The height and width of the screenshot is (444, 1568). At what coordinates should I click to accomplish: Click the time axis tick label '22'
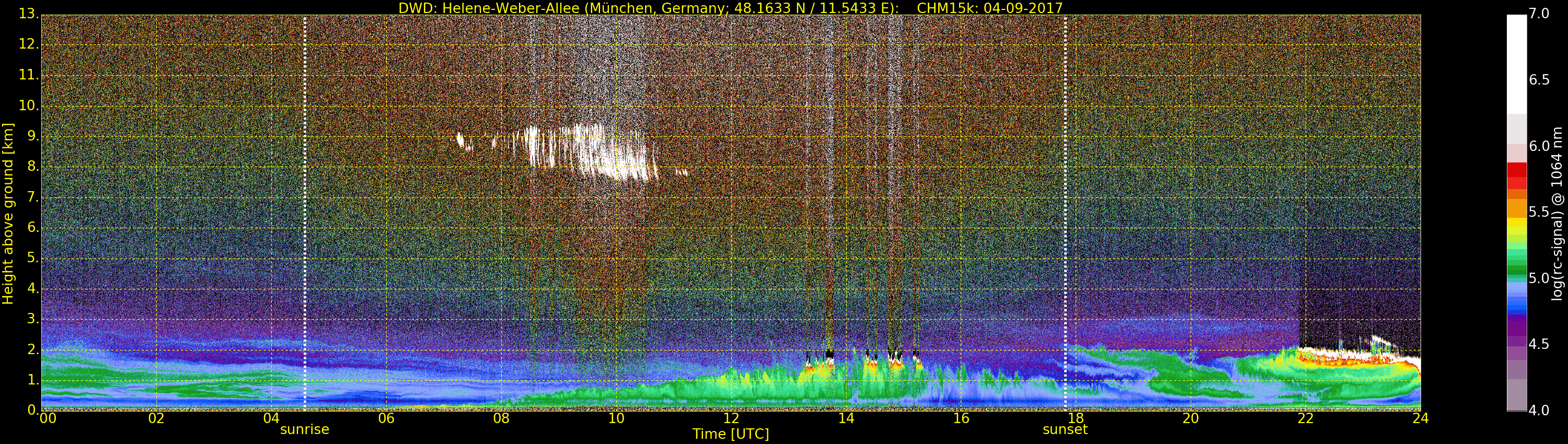coord(1306,418)
